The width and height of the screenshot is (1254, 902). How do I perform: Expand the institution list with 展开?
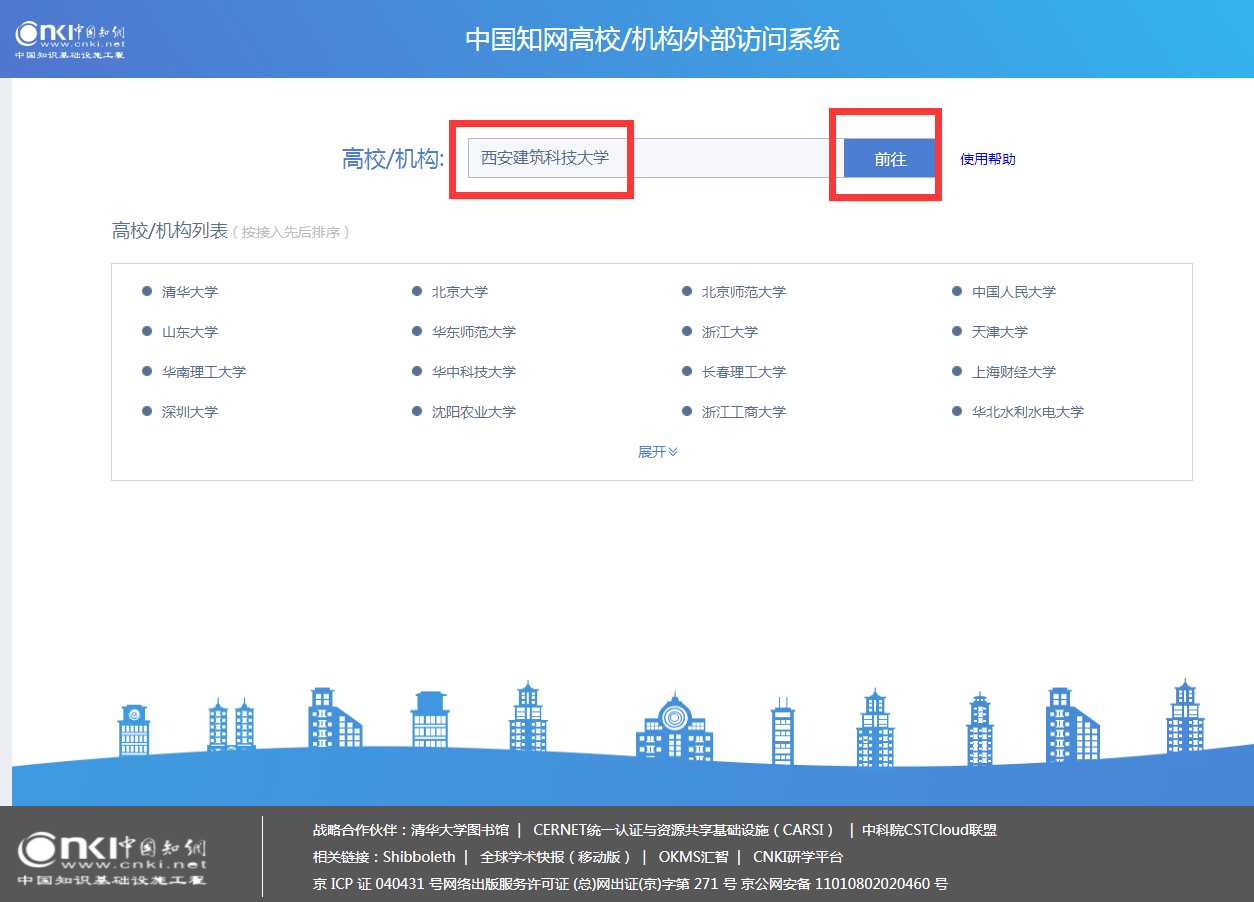click(x=658, y=452)
